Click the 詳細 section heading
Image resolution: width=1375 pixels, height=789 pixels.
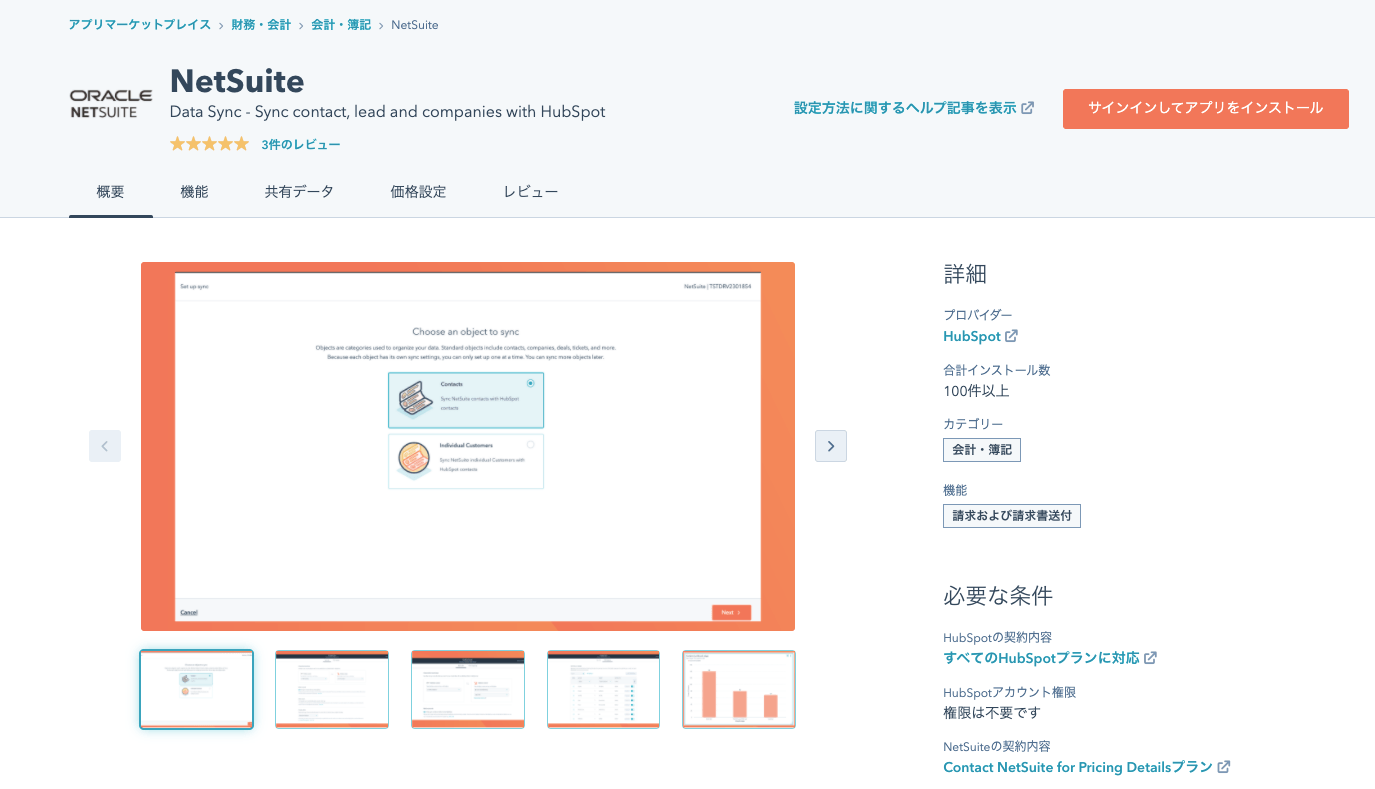(x=966, y=274)
